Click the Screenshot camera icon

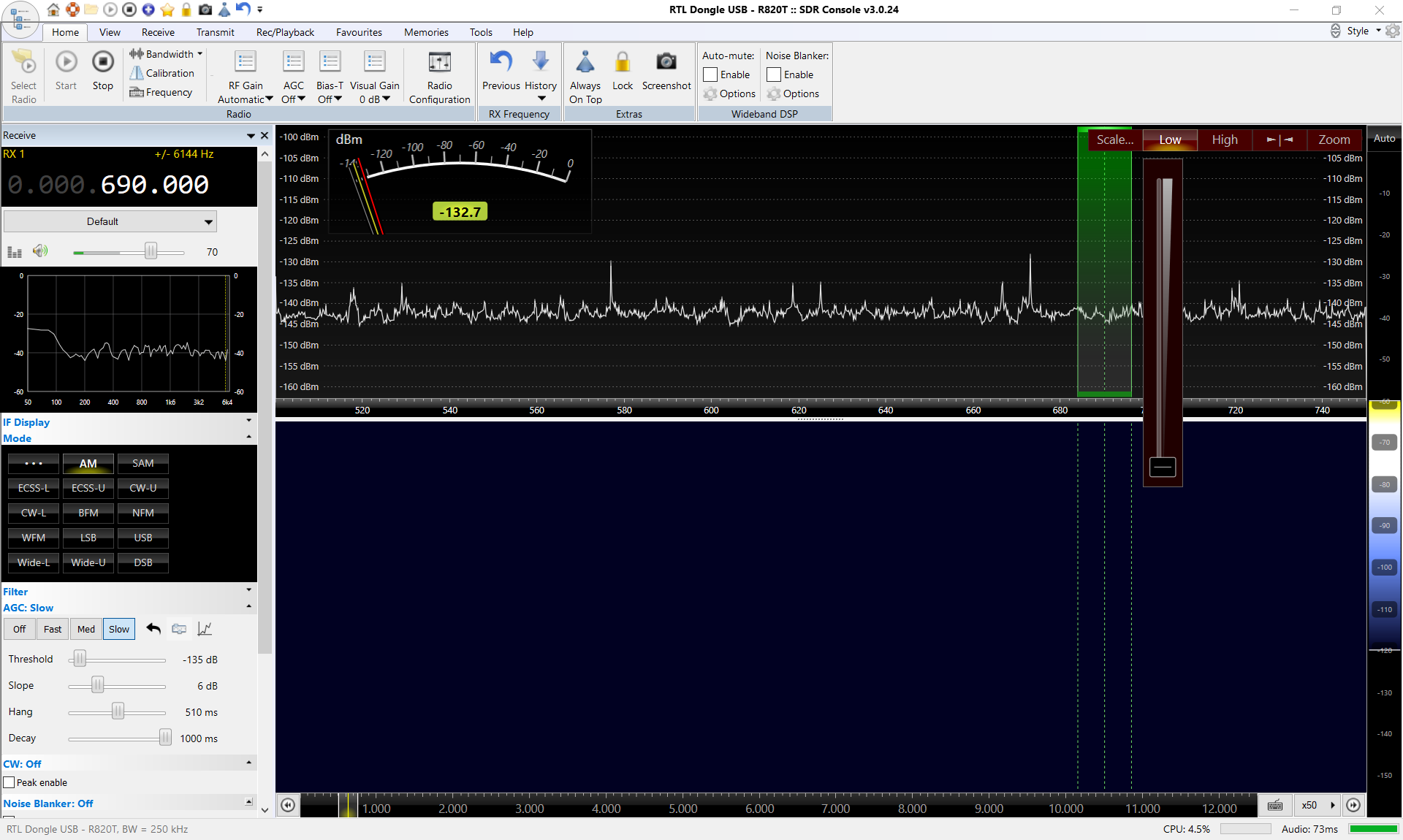666,63
